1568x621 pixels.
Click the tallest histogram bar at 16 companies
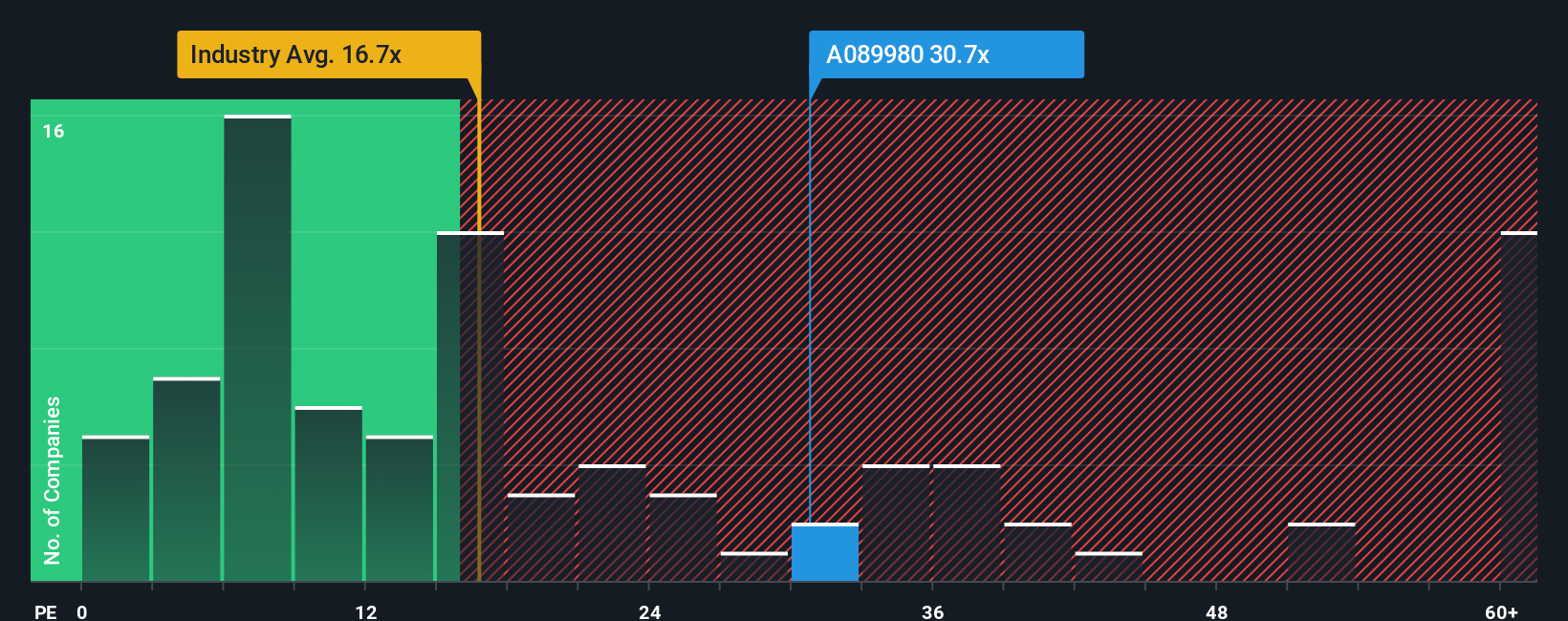pyautogui.click(x=257, y=348)
